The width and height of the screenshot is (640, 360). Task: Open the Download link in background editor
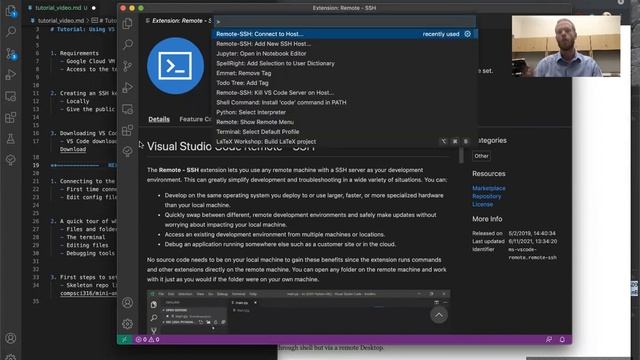tap(73, 149)
